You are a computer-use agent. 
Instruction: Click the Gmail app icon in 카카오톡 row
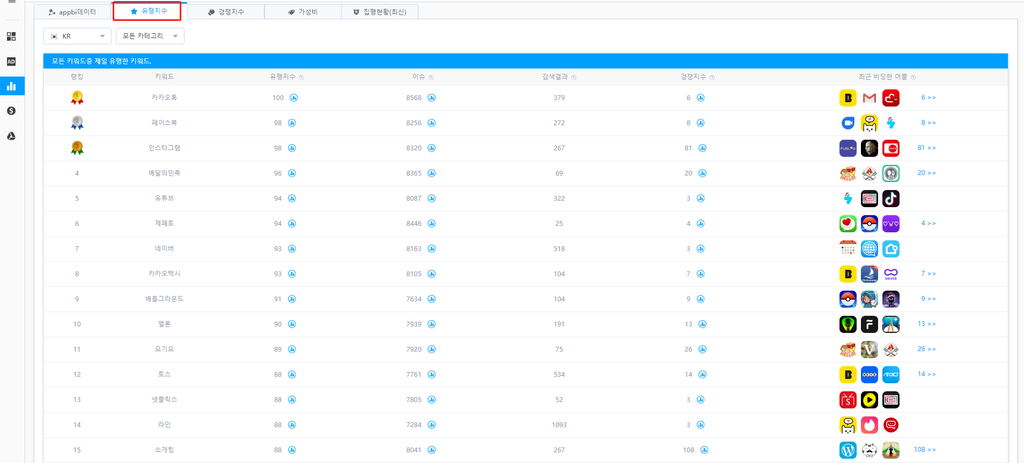tap(869, 98)
